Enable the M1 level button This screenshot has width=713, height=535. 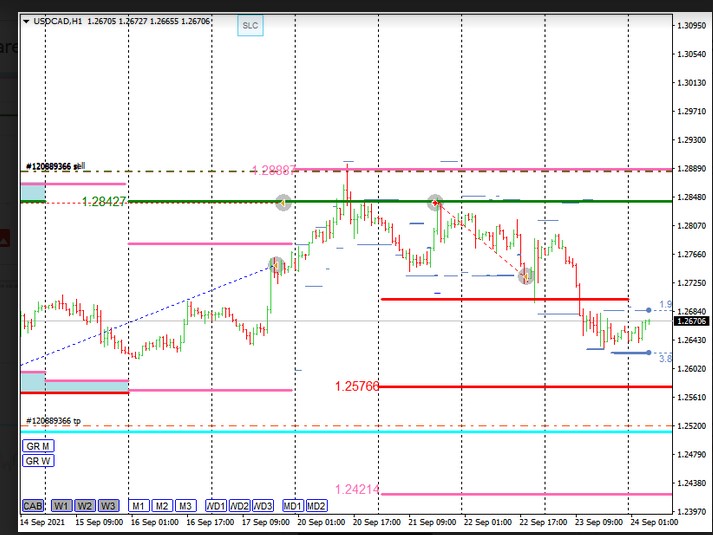[140, 505]
